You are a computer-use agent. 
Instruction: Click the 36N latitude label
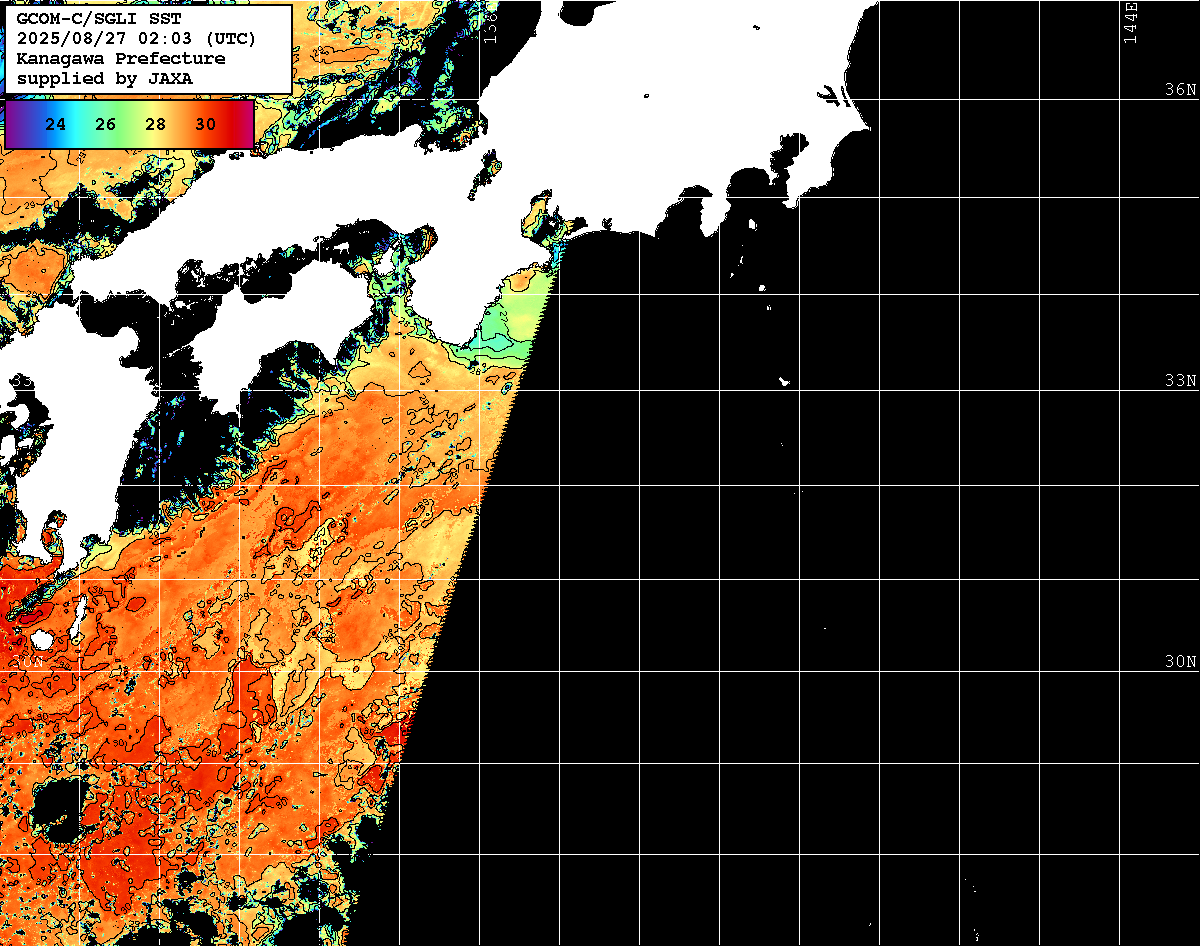(x=1181, y=89)
